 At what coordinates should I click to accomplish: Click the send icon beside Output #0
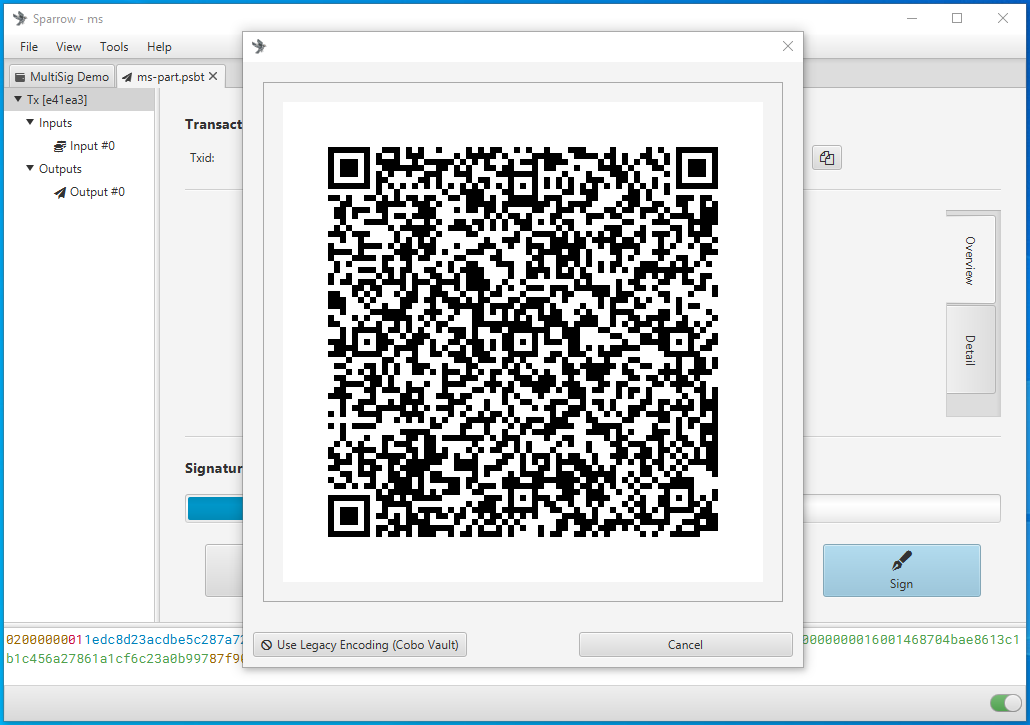(x=60, y=192)
